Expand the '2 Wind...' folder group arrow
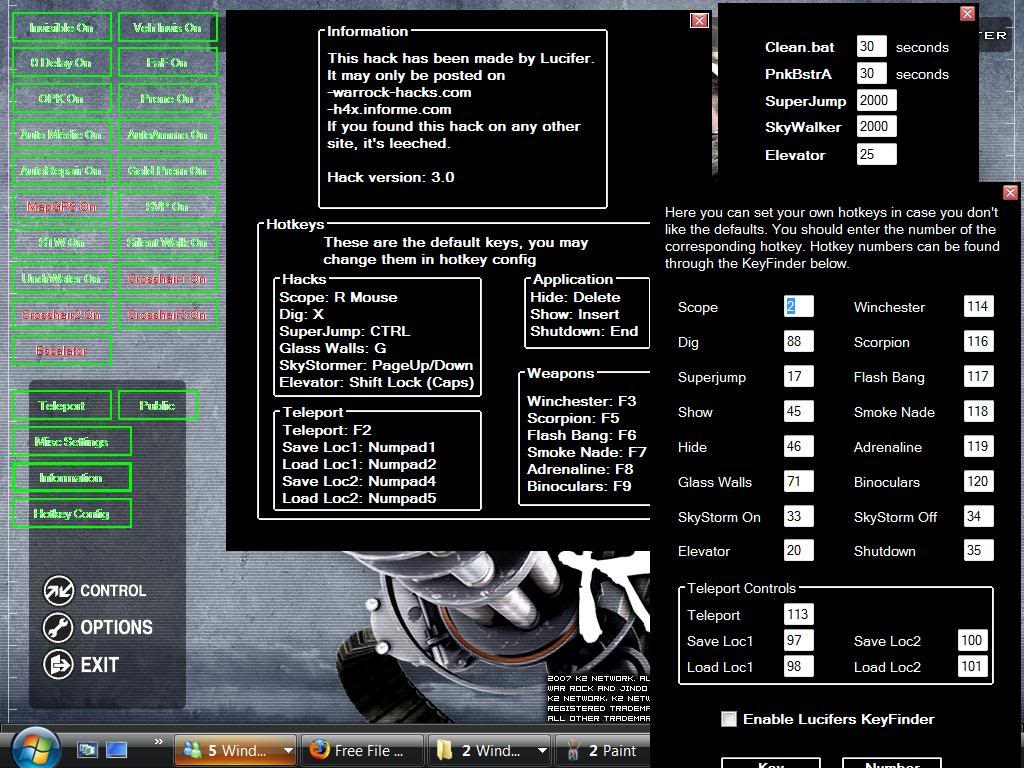 point(541,750)
